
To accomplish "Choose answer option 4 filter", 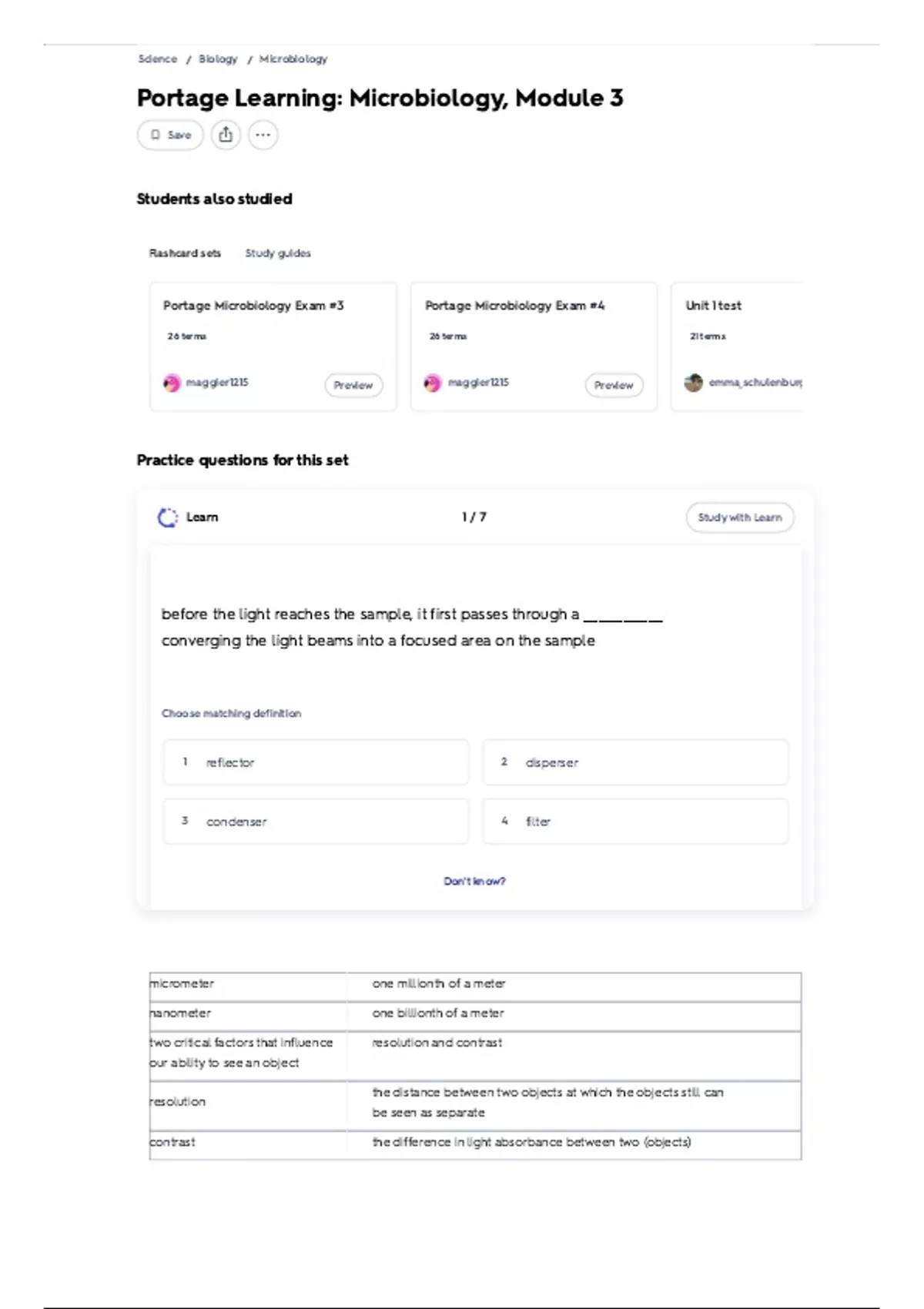I will (x=635, y=822).
